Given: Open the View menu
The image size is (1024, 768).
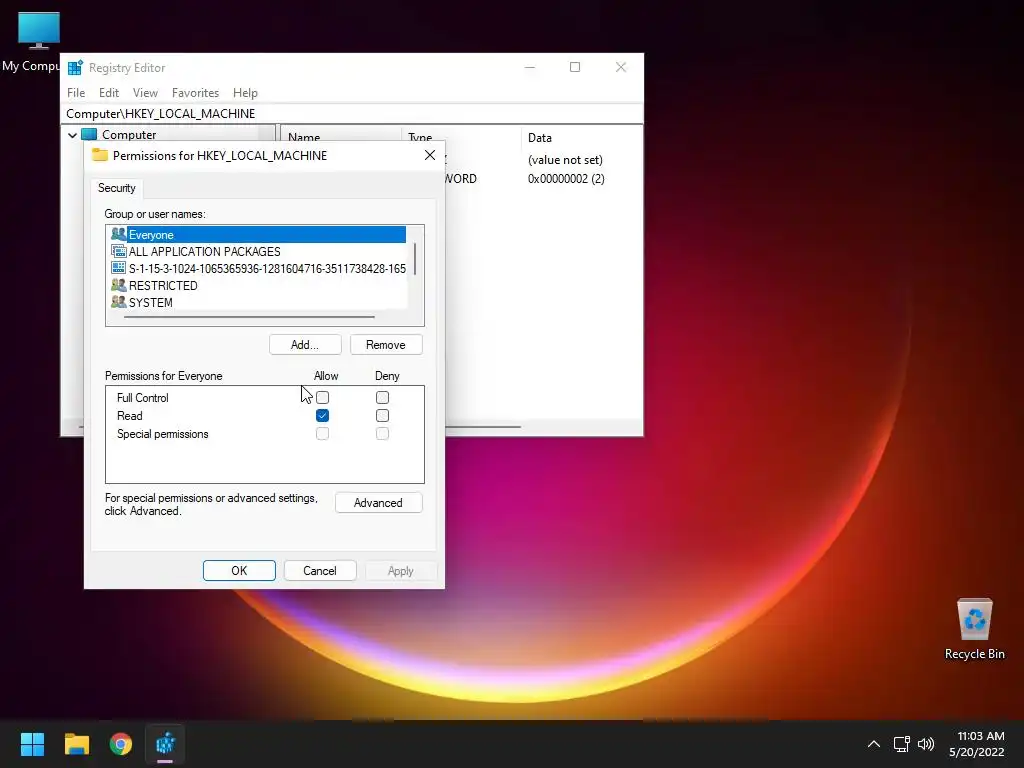Looking at the screenshot, I should [x=145, y=93].
